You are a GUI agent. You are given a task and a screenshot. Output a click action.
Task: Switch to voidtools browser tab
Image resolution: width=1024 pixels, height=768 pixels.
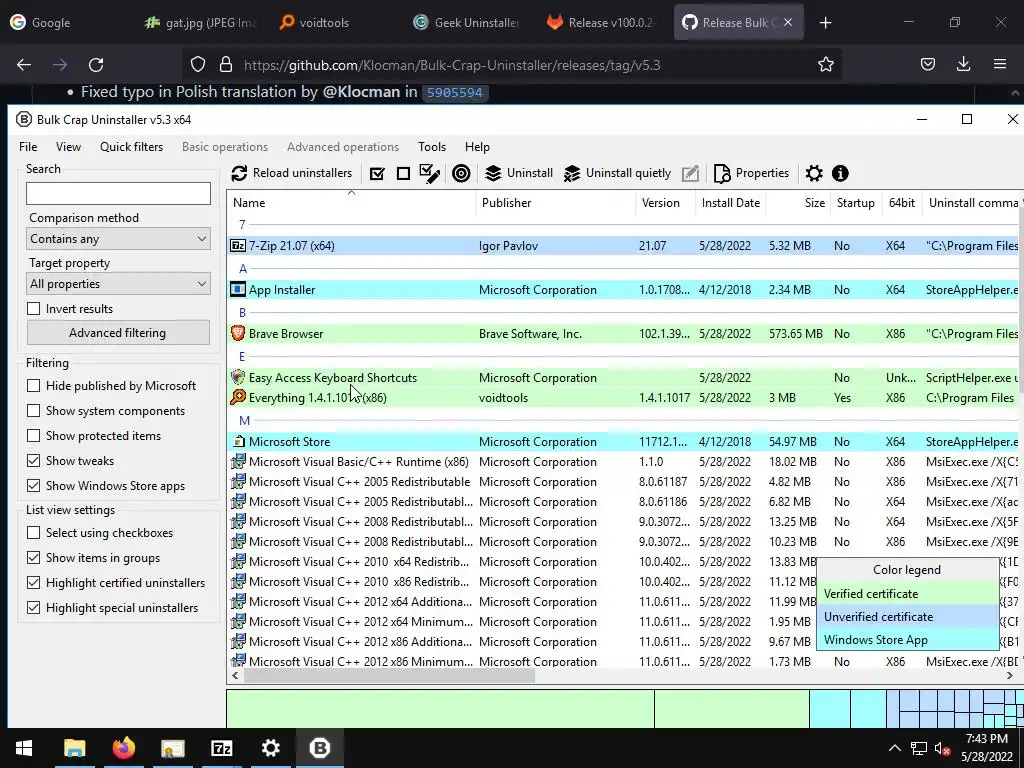(x=324, y=23)
